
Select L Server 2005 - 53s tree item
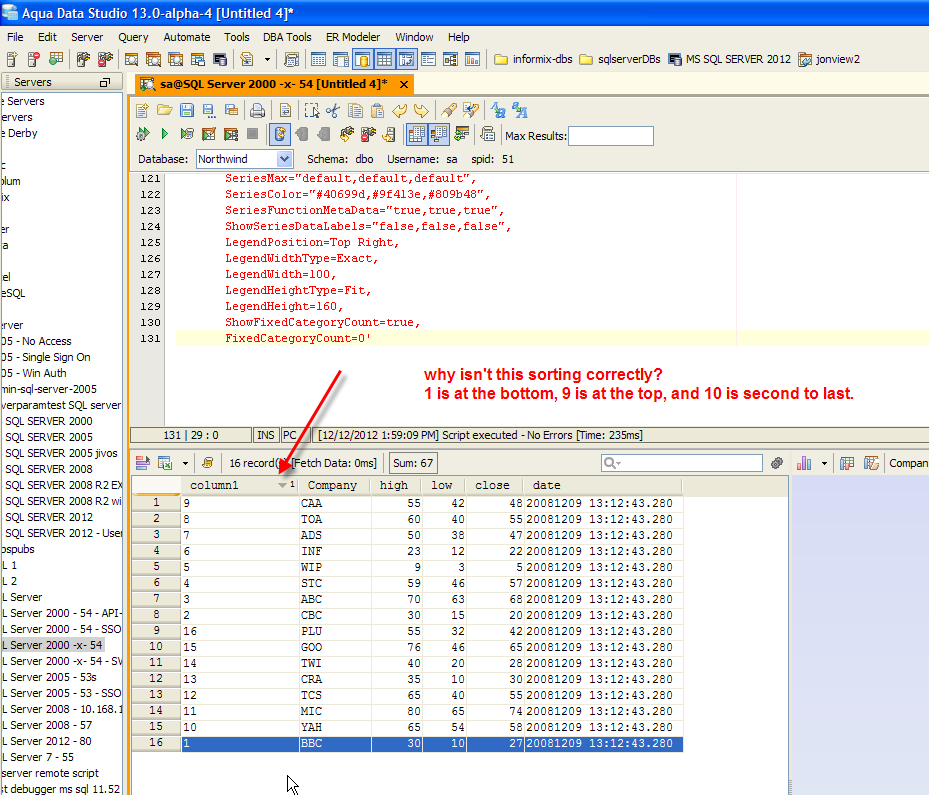(x=49, y=677)
